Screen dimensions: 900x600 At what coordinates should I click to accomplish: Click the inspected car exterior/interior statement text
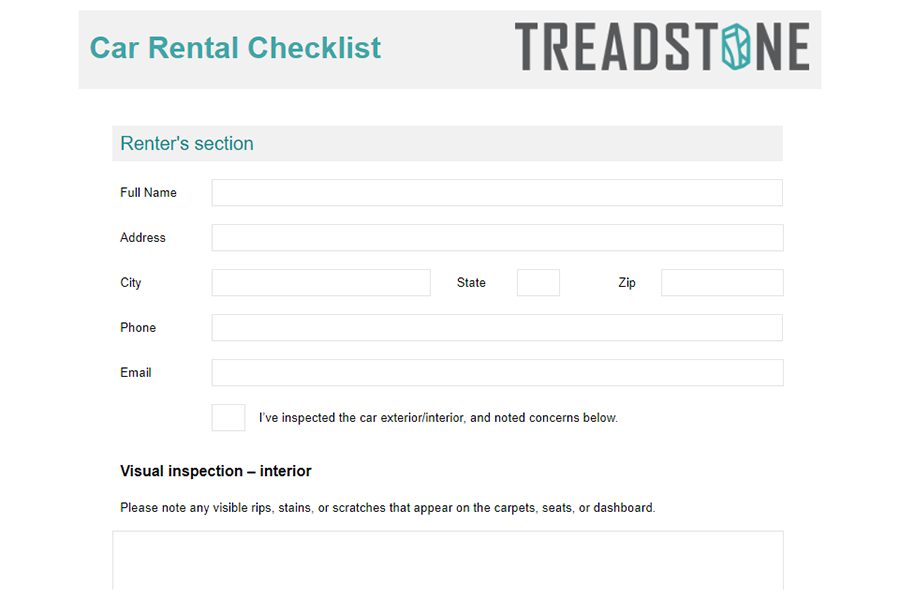click(x=438, y=418)
